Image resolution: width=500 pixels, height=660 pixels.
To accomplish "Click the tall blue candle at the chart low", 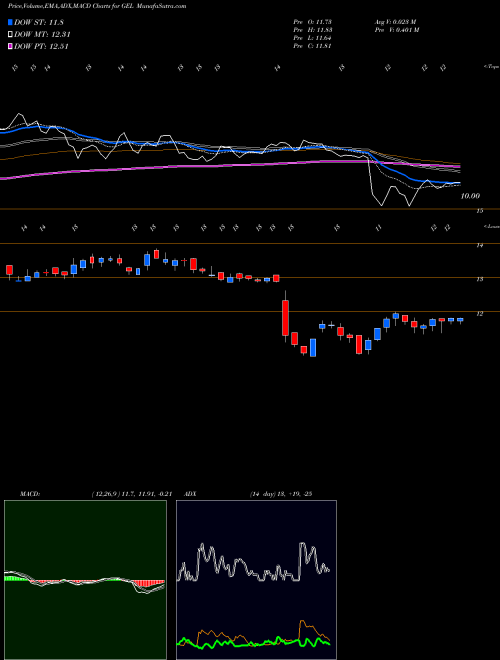I will tap(313, 348).
